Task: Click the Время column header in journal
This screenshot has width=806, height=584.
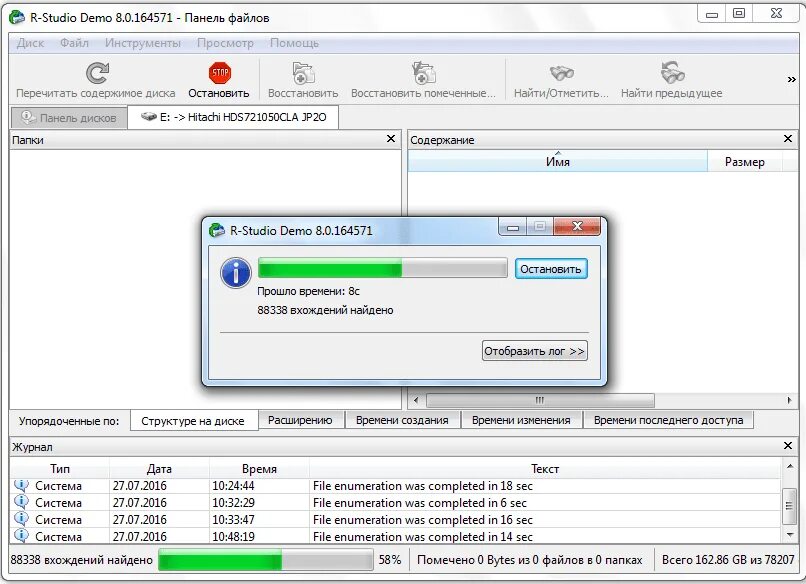Action: pos(260,468)
